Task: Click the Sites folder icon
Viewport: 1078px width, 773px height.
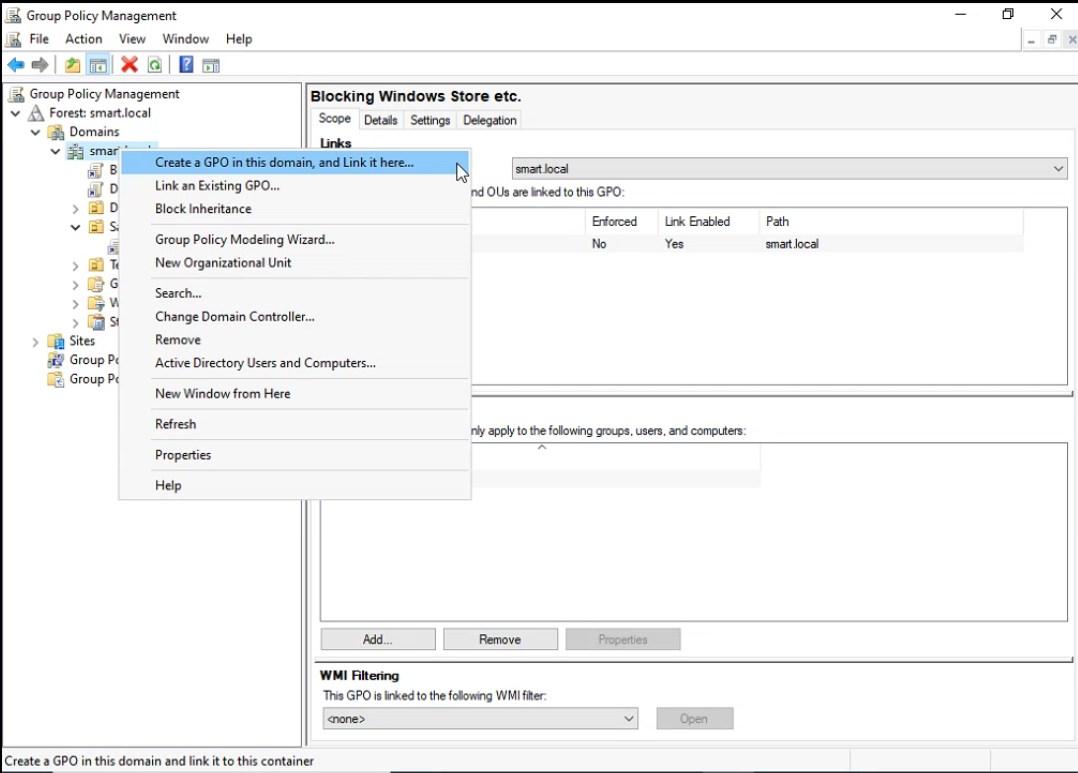Action: (x=56, y=341)
